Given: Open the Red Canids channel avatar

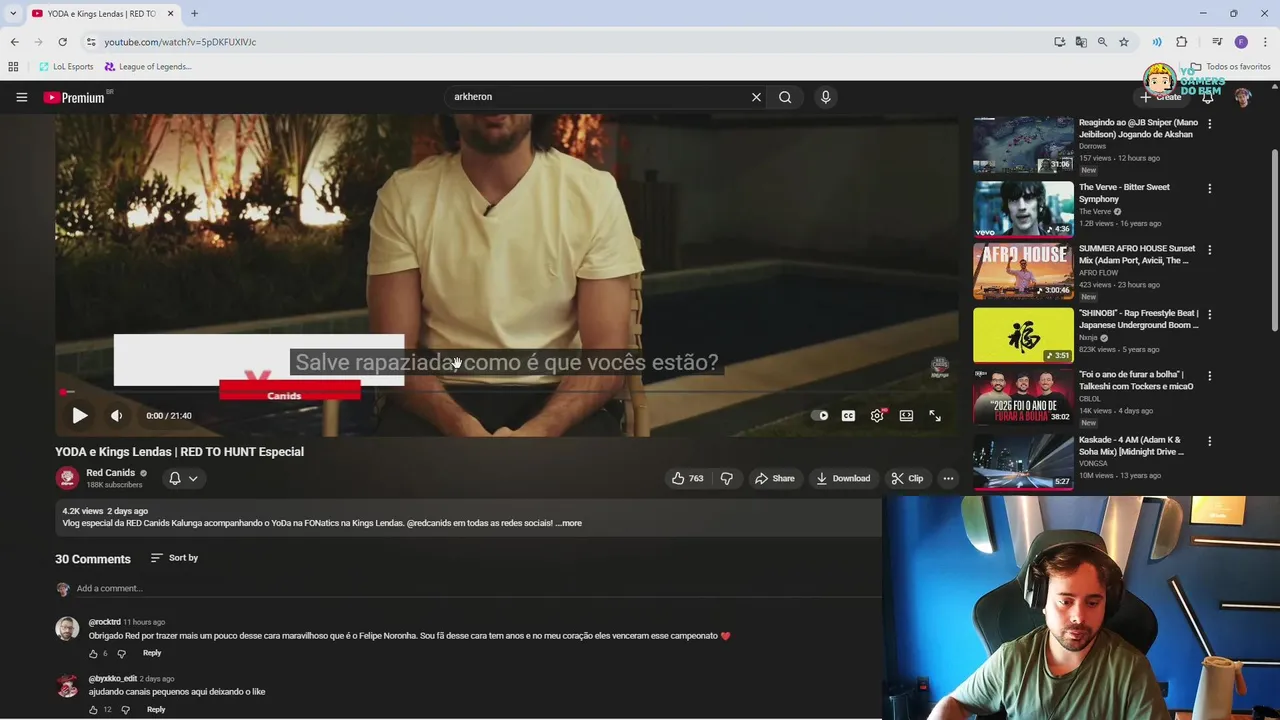Looking at the screenshot, I should (x=67, y=478).
